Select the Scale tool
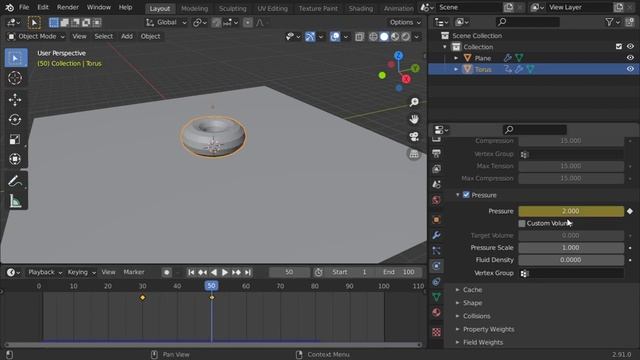 click(x=16, y=139)
